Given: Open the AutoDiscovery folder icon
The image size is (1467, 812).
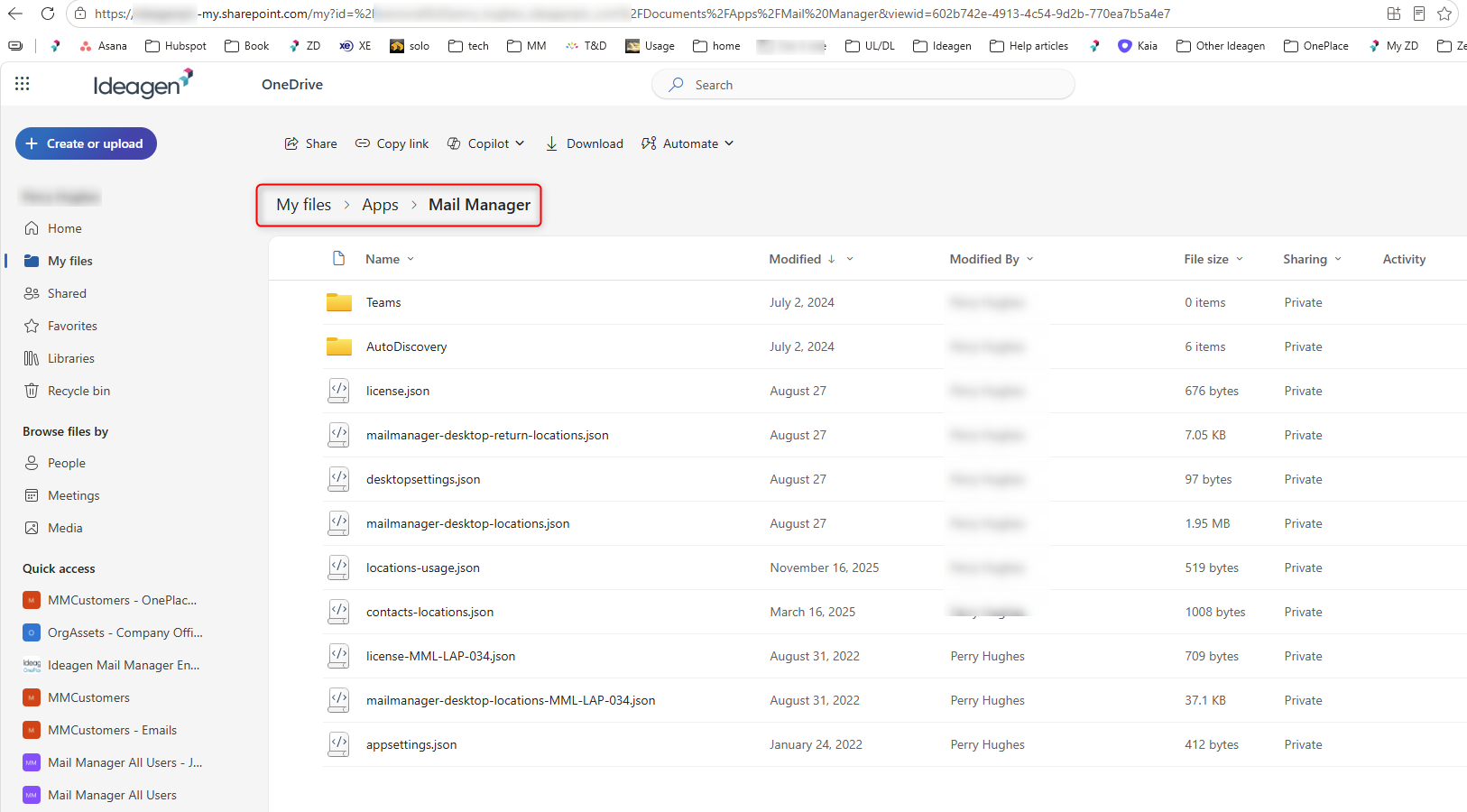Looking at the screenshot, I should [339, 346].
